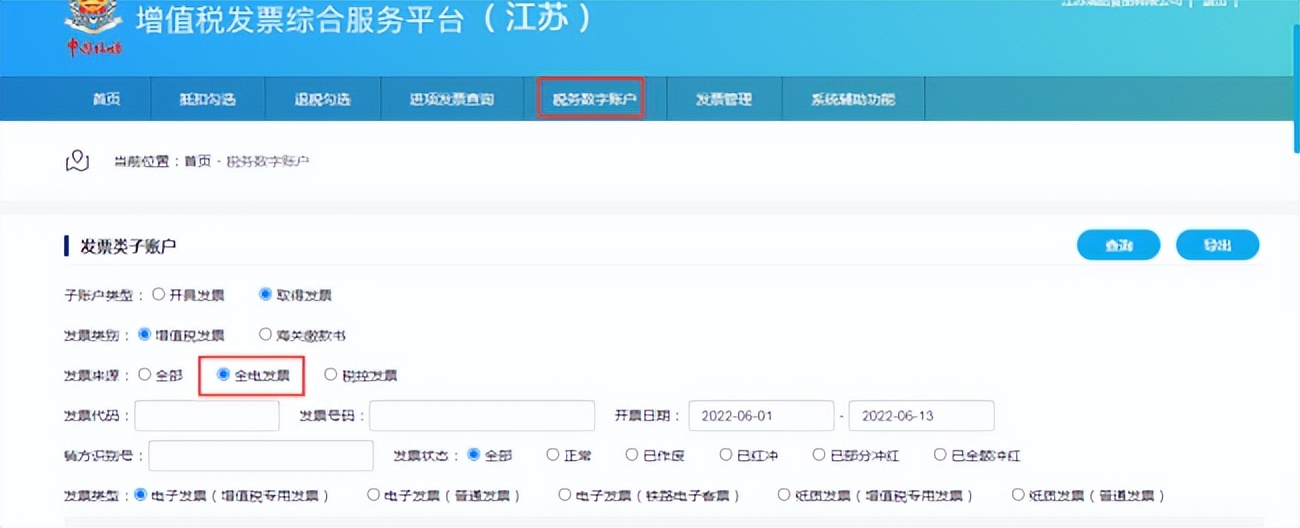Select 电子发票(普通发票) invoice type

pyautogui.click(x=373, y=495)
